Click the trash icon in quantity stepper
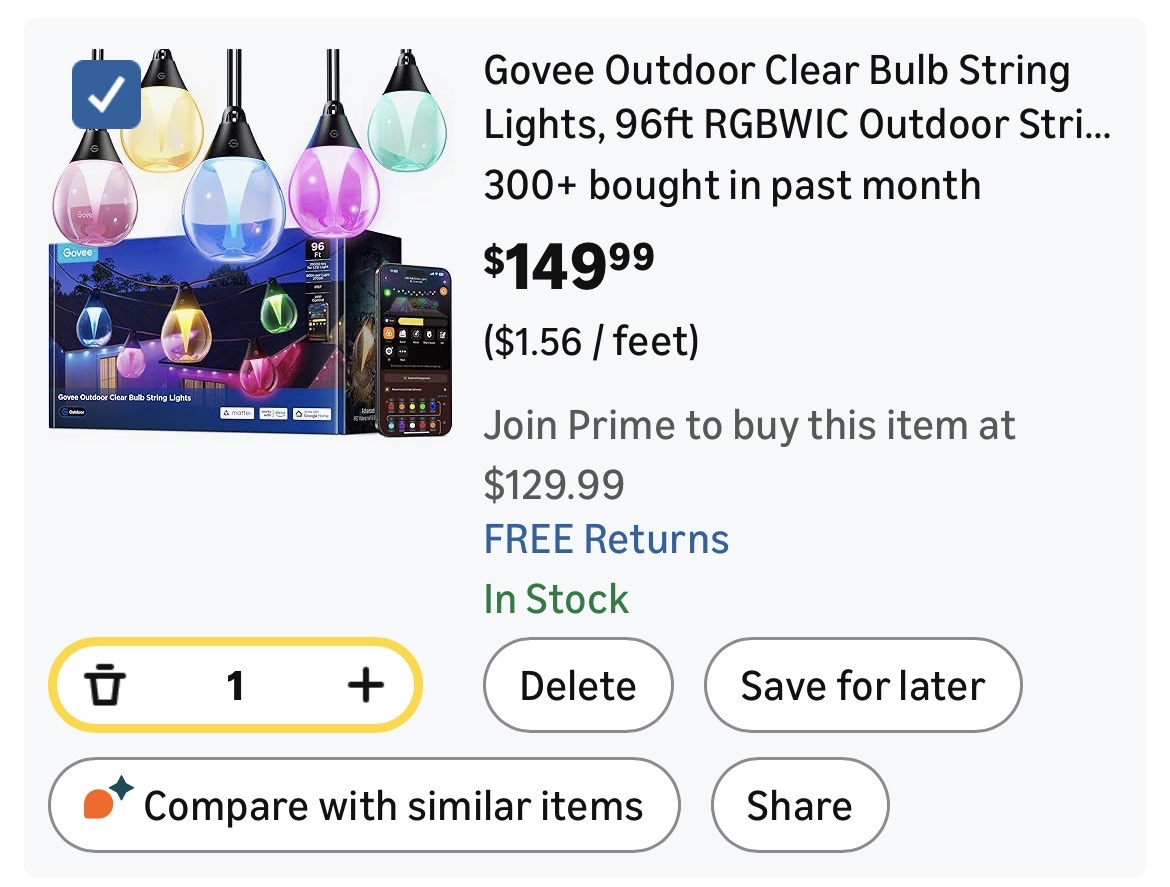The height and width of the screenshot is (887, 1170). (104, 686)
